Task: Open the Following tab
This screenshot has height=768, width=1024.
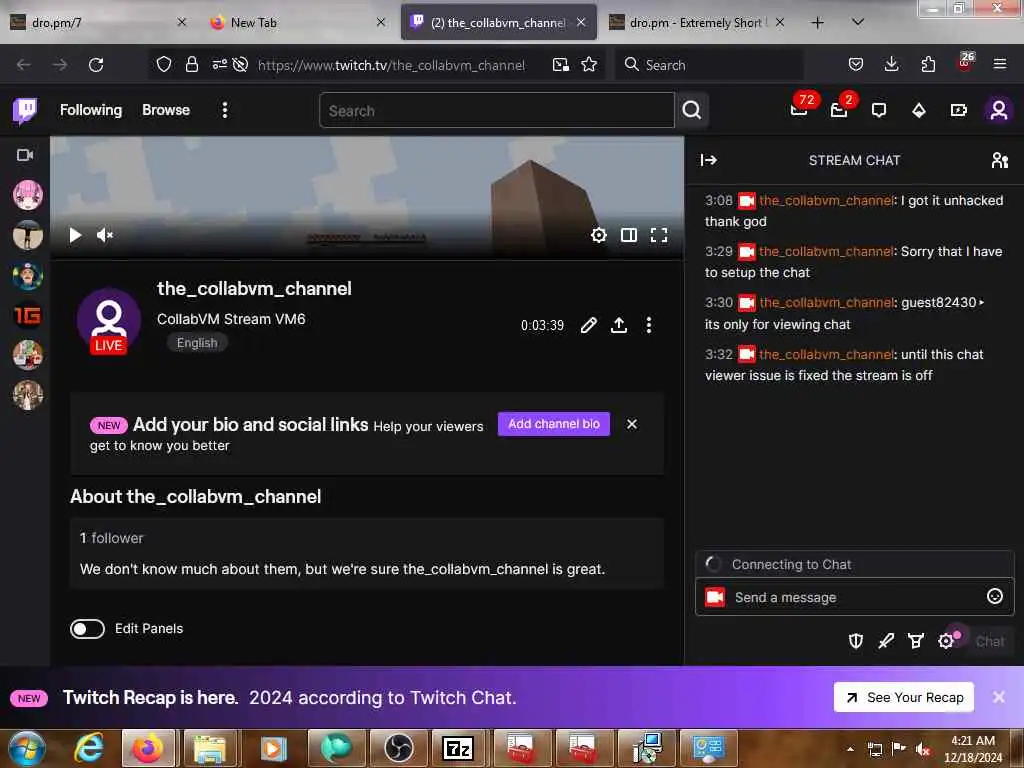Action: pos(91,110)
